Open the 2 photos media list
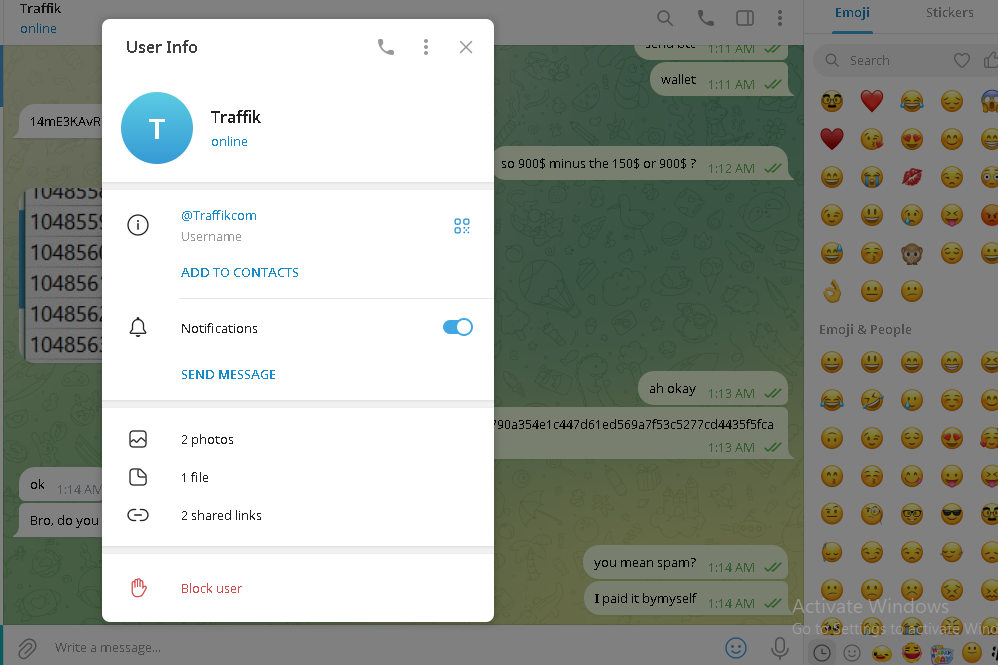 pyautogui.click(x=298, y=439)
